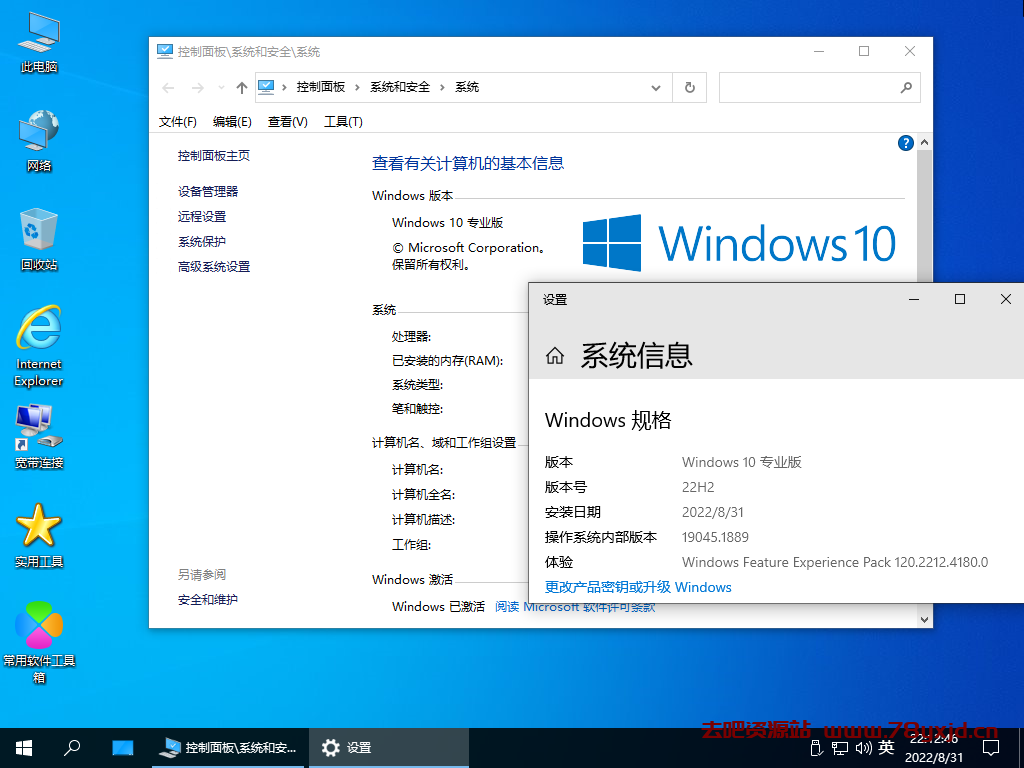Click the computer icon in address bar
Image resolution: width=1024 pixels, height=768 pixels.
266,88
